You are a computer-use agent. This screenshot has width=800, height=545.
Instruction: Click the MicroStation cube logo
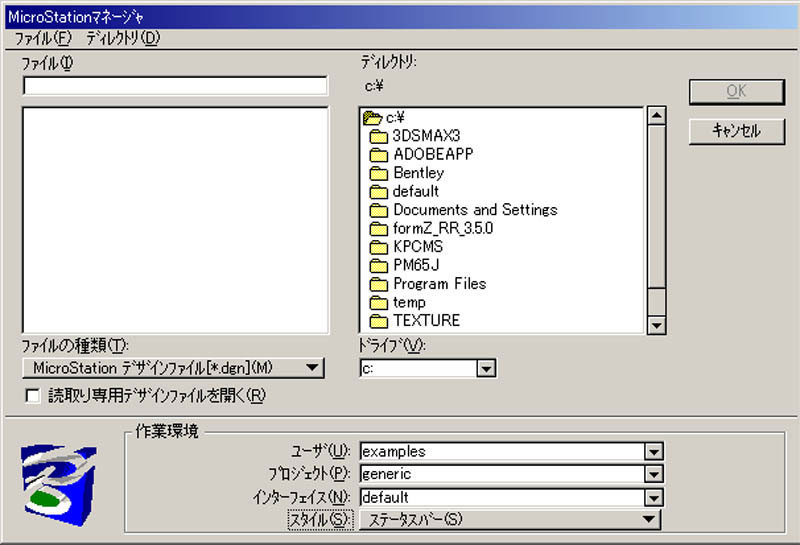pos(58,485)
